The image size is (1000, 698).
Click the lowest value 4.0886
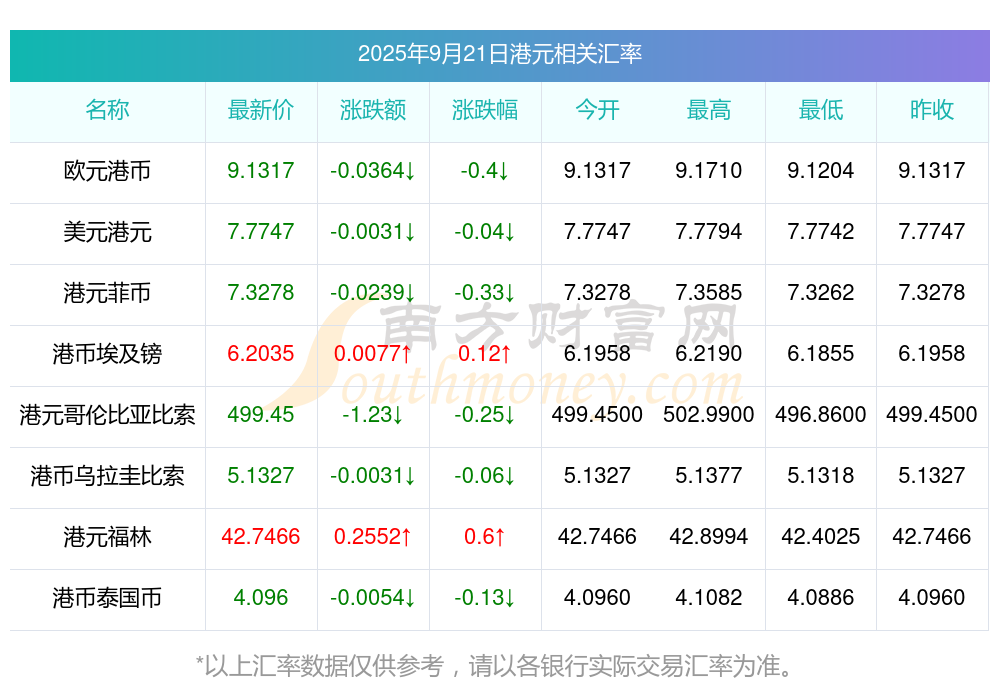tap(821, 597)
